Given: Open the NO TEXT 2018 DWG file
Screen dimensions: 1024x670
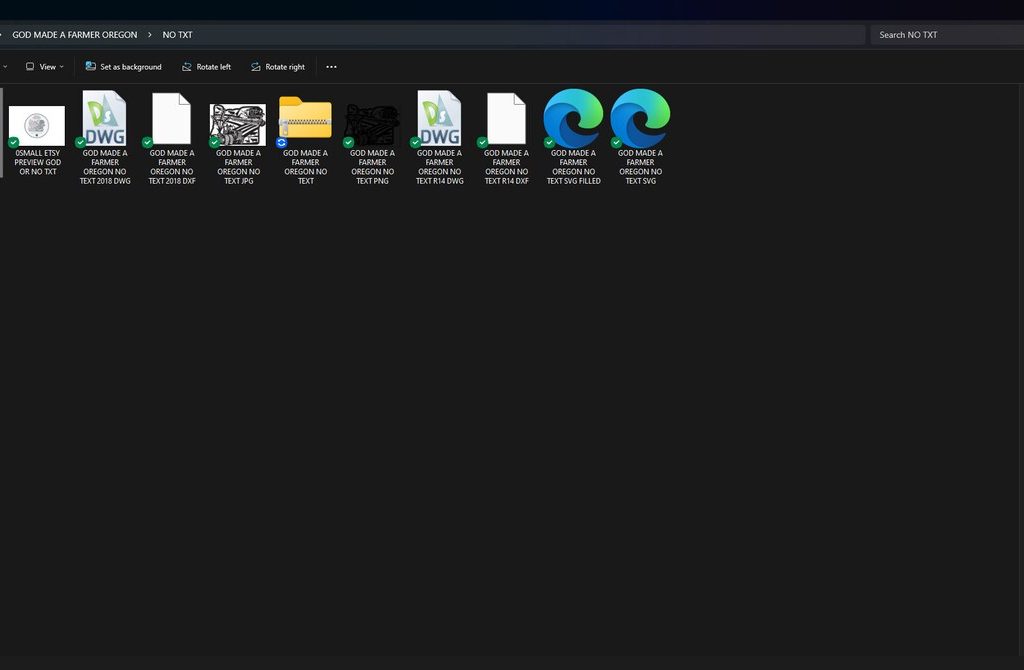Looking at the screenshot, I should click(105, 120).
